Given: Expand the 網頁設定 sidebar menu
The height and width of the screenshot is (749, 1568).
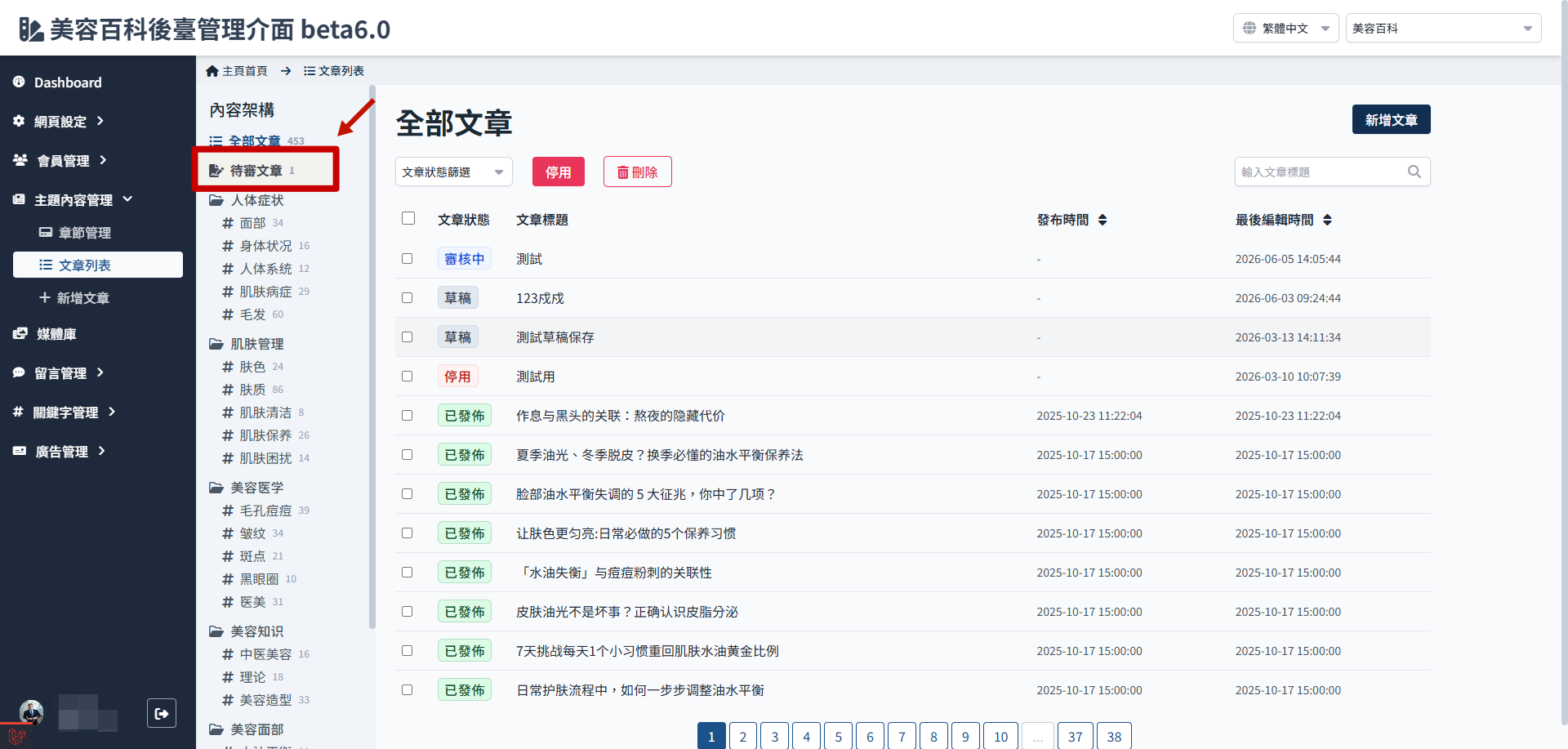Looking at the screenshot, I should [x=100, y=121].
